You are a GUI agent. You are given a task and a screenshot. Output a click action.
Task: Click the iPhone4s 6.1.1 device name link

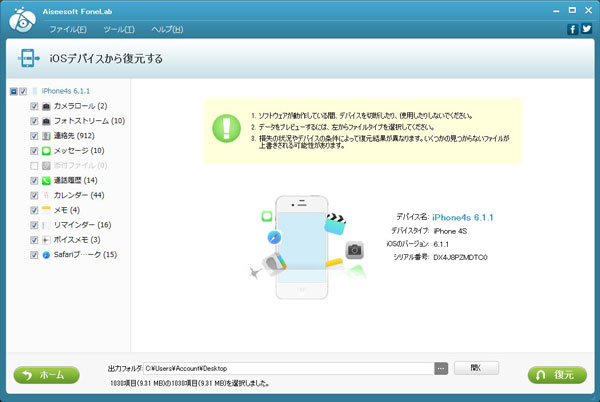pos(463,217)
